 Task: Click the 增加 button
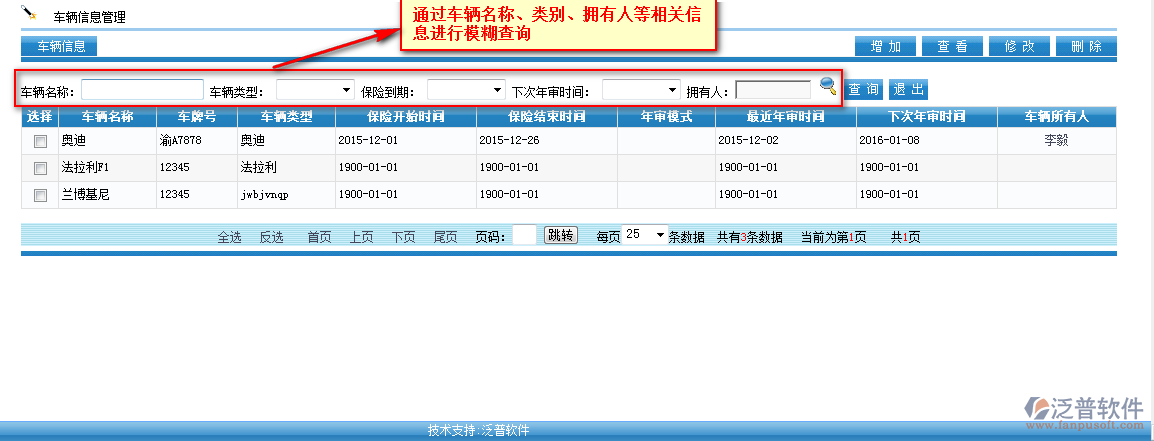tap(885, 46)
